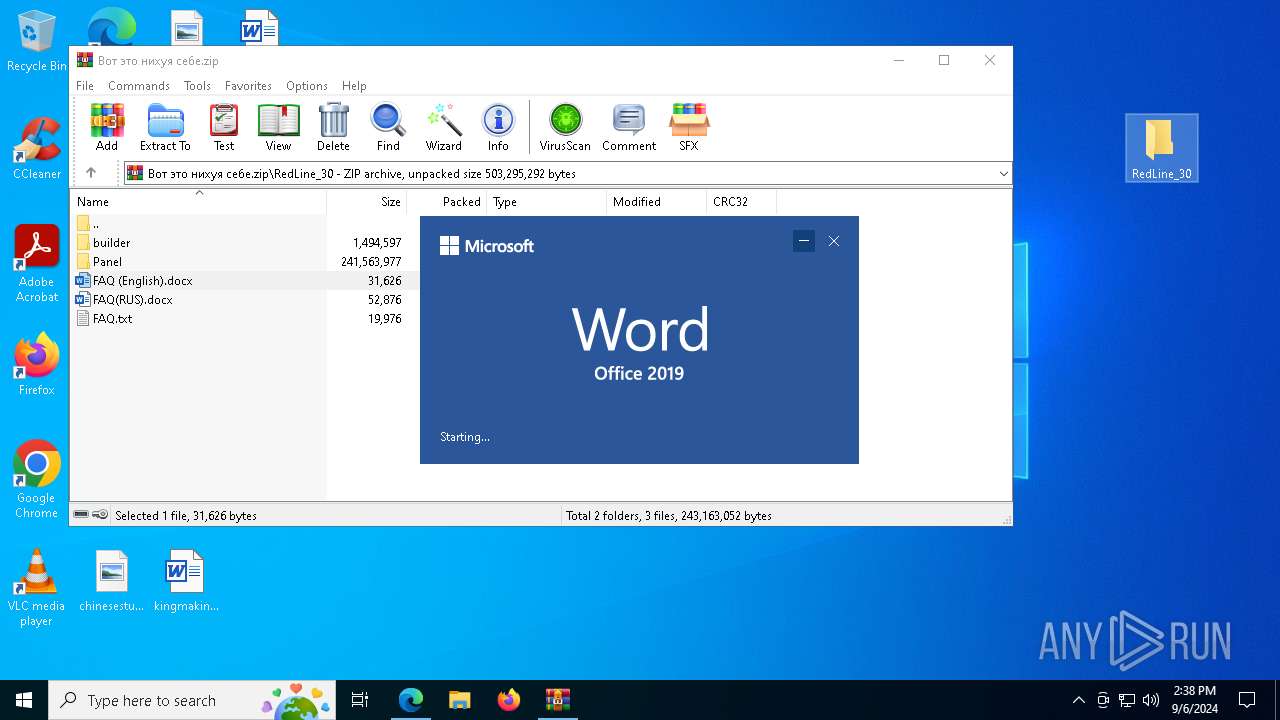Run the Test archive tool
This screenshot has height=720, width=1280.
coord(224,127)
